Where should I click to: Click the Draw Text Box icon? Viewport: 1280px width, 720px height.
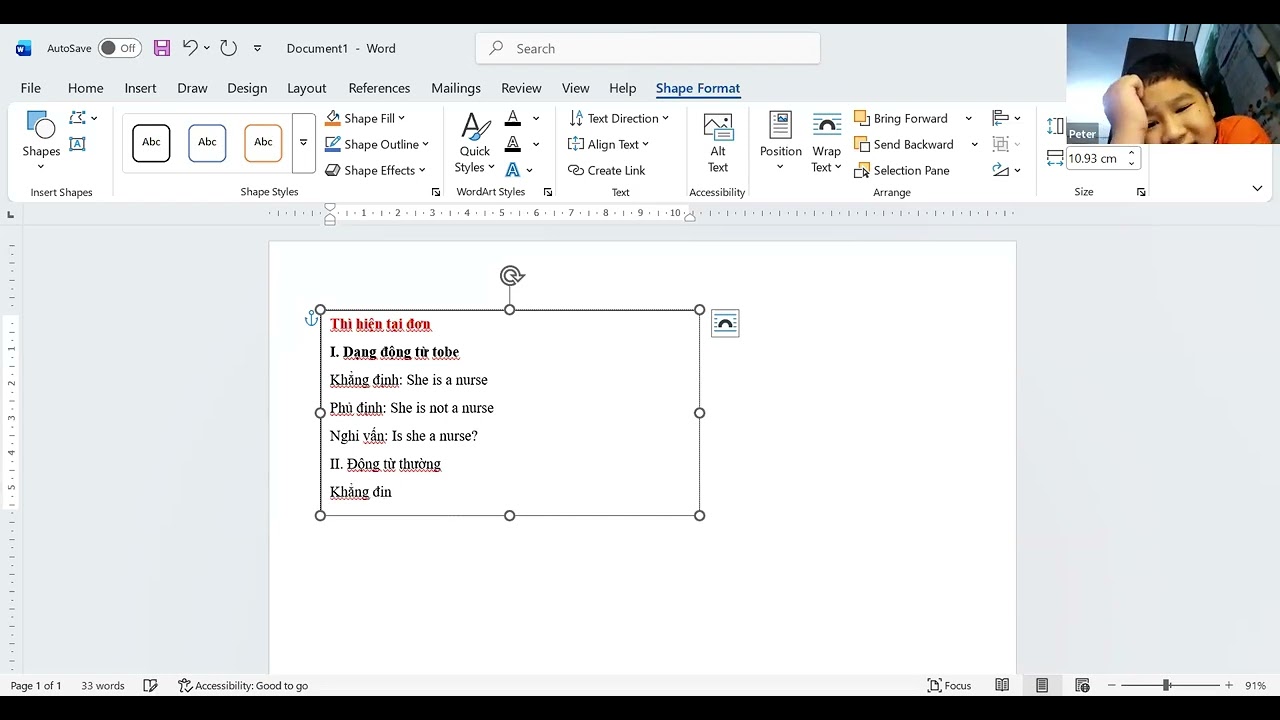pos(77,144)
